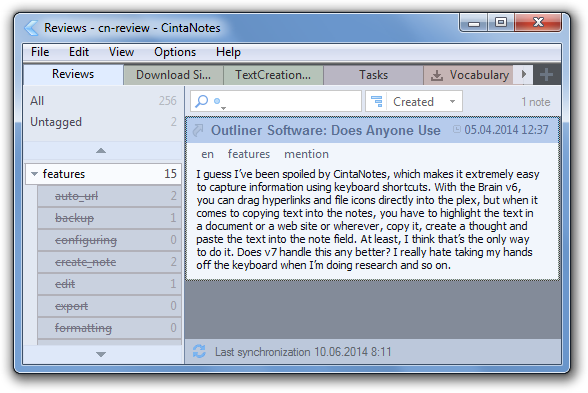Switch to the Tasks tab
The height and width of the screenshot is (393, 588).
click(x=373, y=75)
